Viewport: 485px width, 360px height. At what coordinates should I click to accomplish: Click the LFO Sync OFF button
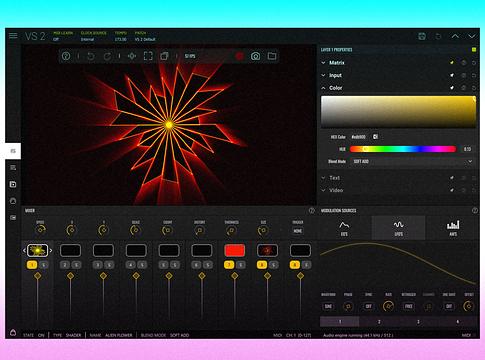[x=368, y=306]
